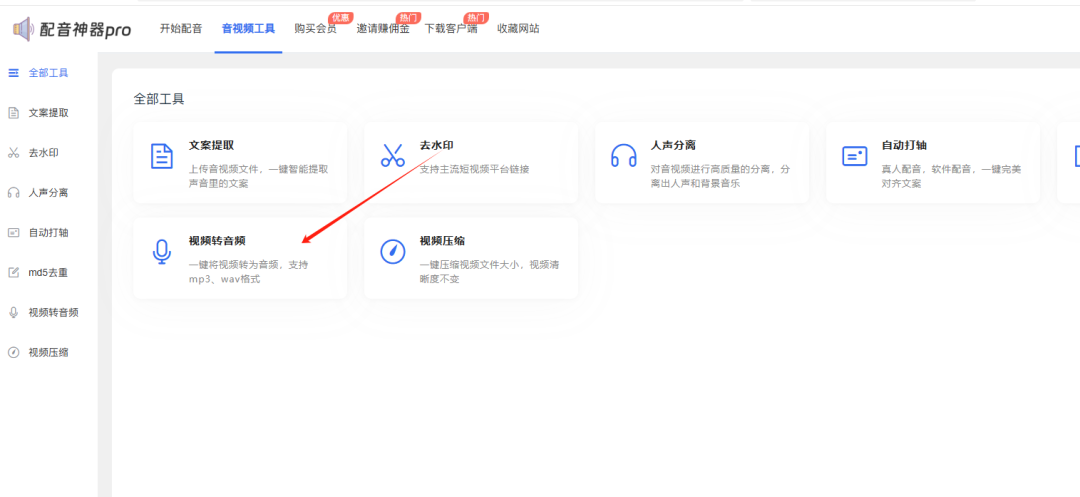Screen dimensions: 1080x497
Task: Click the 配音神器pro speaker logo
Action: click(23, 30)
